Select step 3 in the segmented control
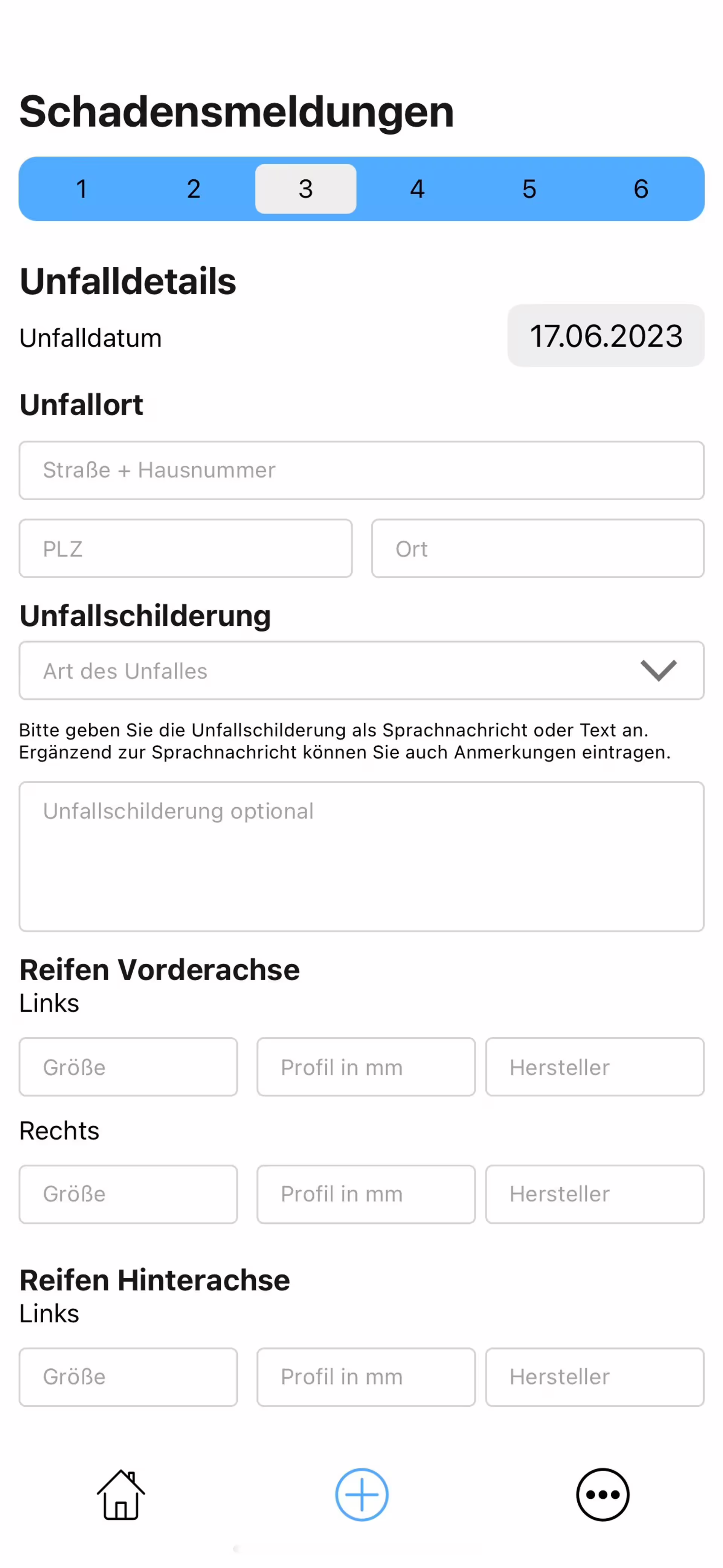Viewport: 723px width, 1568px height. 305,189
